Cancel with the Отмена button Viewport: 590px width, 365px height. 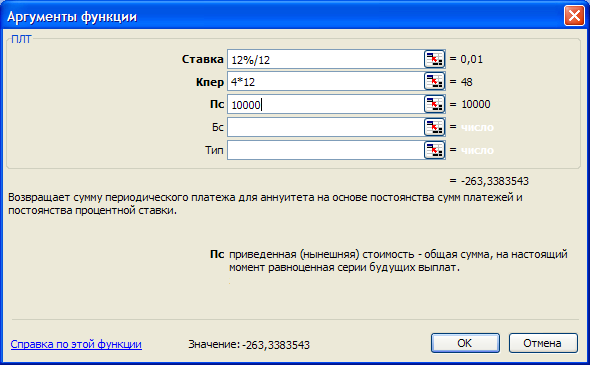pos(543,343)
